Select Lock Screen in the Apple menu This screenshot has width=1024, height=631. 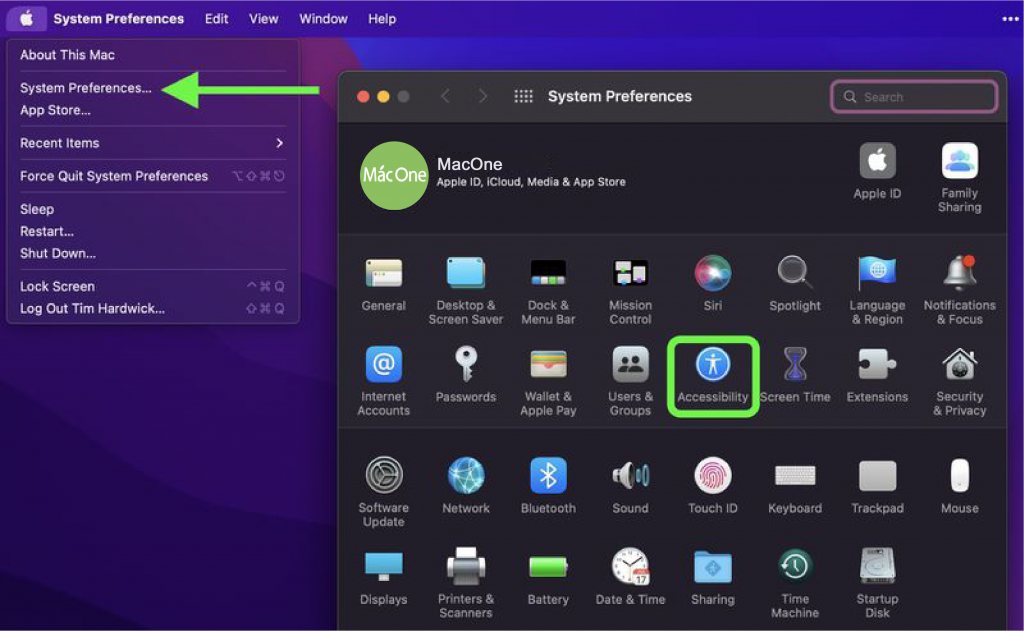(x=153, y=286)
